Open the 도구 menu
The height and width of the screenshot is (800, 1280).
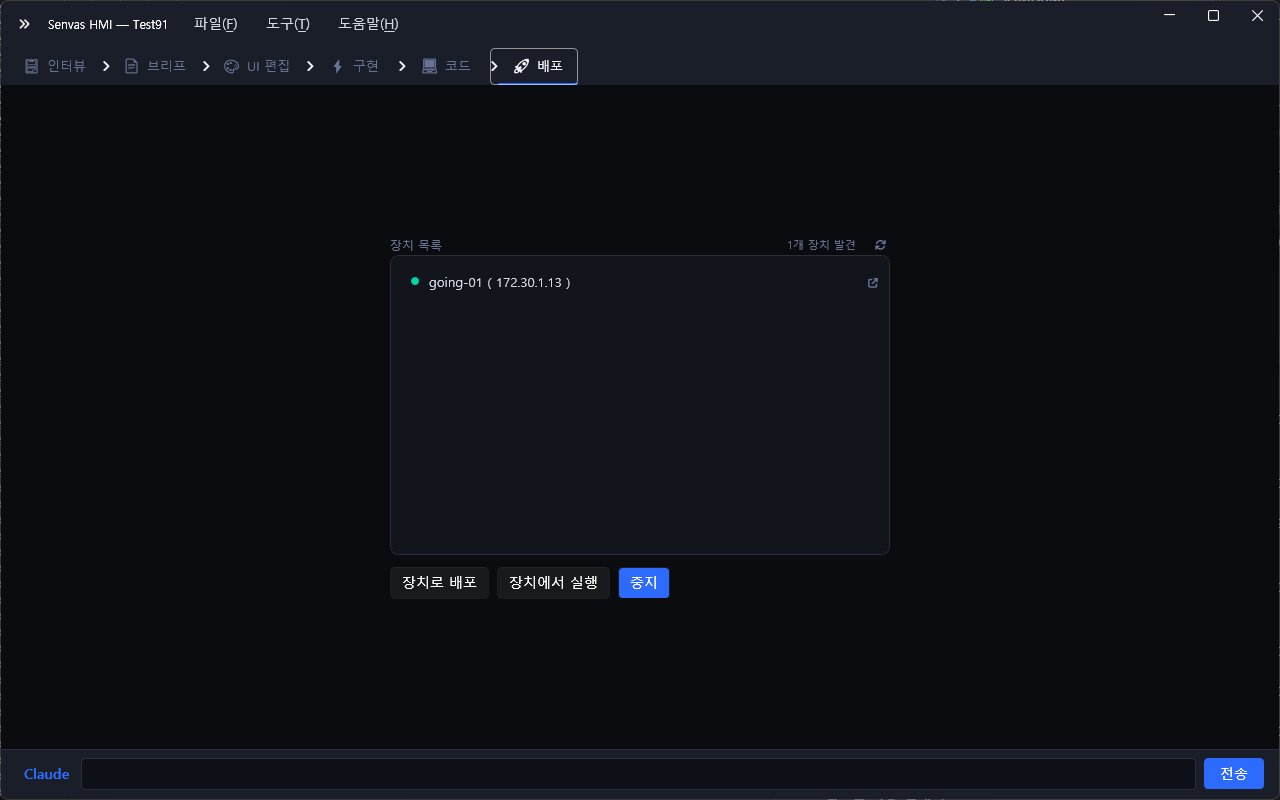287,24
